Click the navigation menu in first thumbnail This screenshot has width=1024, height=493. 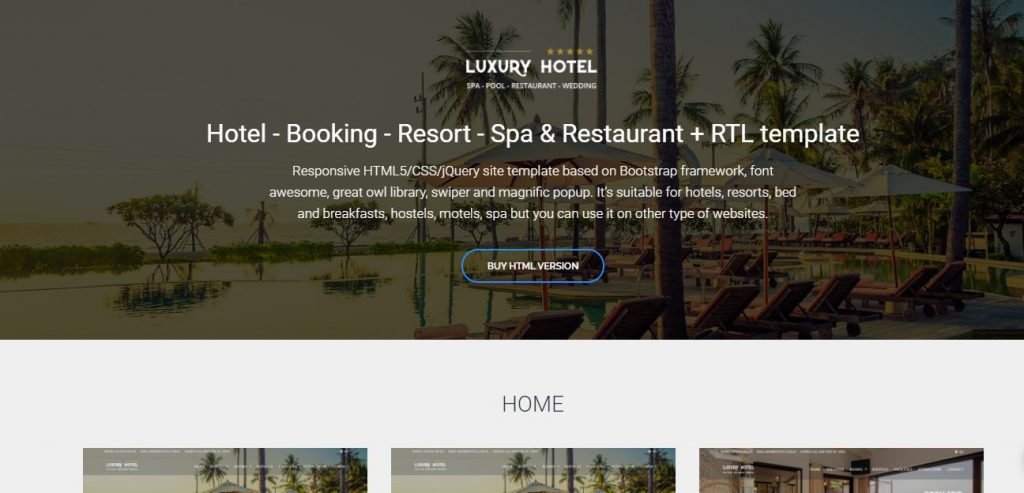[270, 468]
